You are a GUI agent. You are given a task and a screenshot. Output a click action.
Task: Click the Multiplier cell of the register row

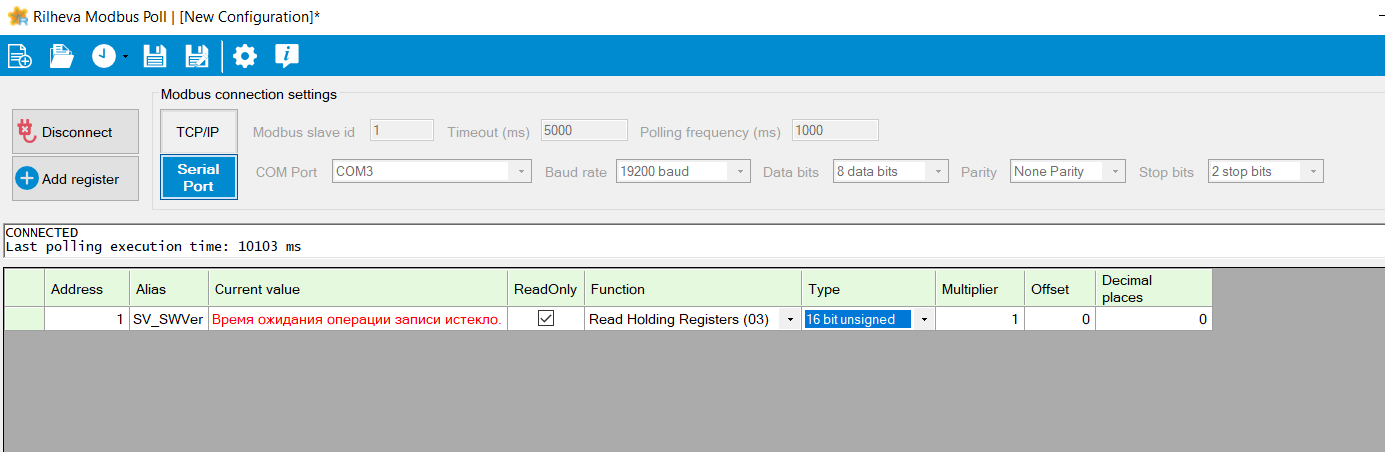pyautogui.click(x=980, y=319)
